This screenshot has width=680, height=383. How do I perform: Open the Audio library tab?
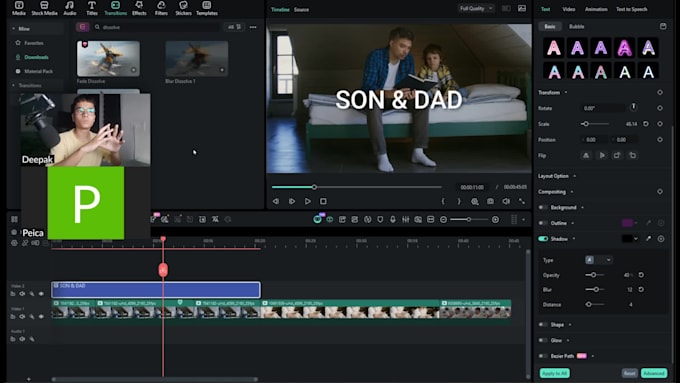coord(69,8)
